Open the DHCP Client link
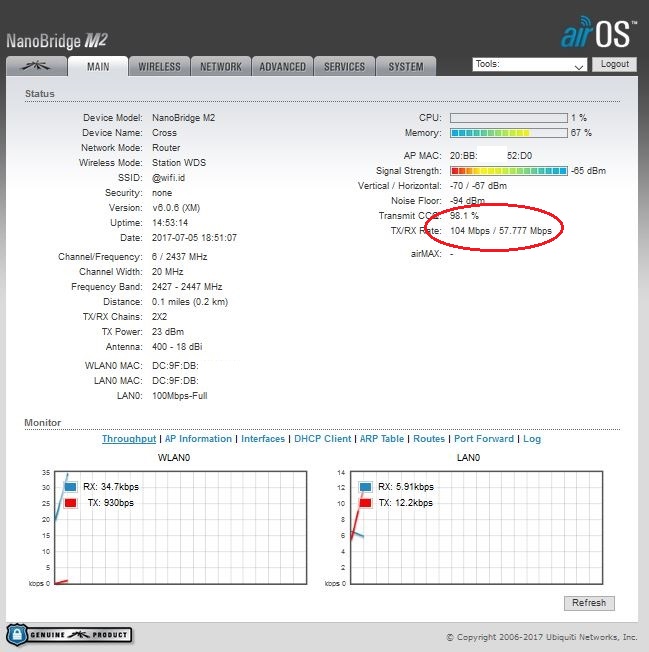This screenshot has height=652, width=649. [323, 439]
